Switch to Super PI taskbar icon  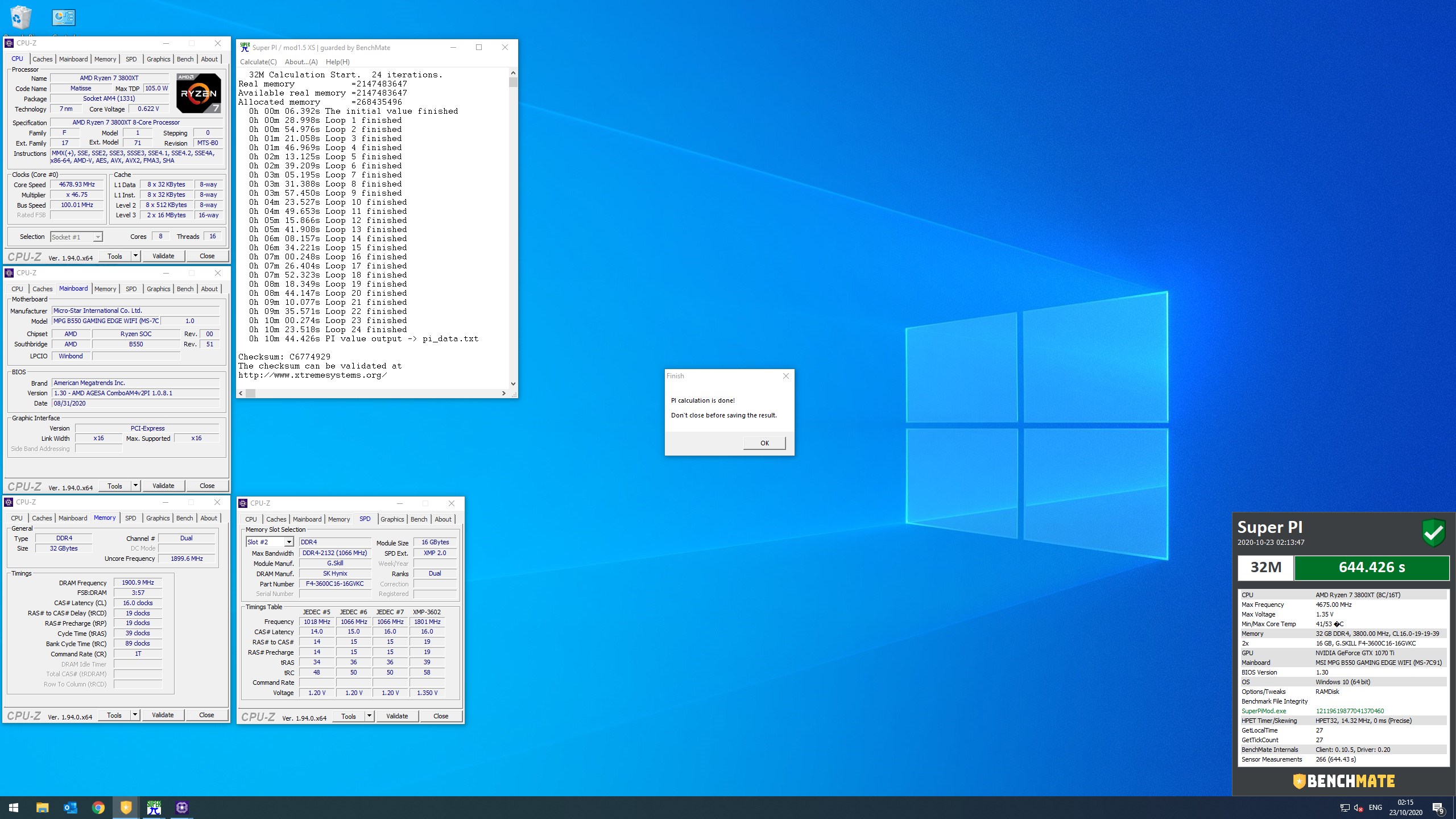pyautogui.click(x=154, y=807)
